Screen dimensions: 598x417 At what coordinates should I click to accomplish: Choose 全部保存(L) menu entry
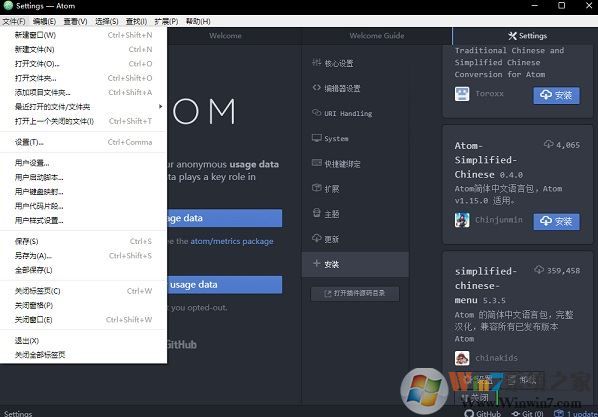83,270
